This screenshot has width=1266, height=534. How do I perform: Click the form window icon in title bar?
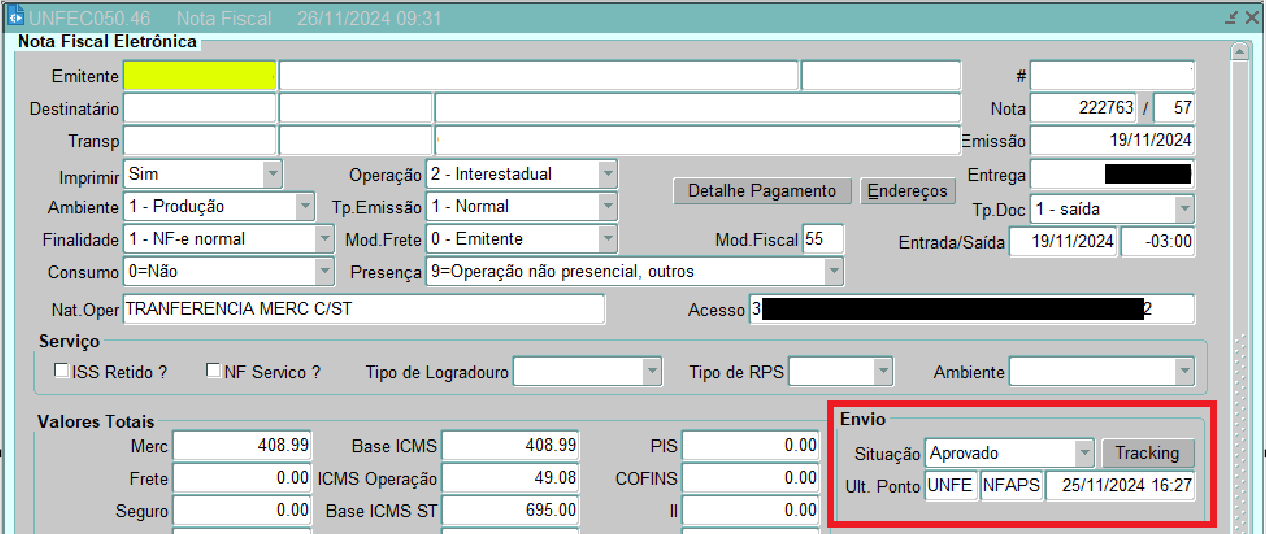[x=16, y=17]
